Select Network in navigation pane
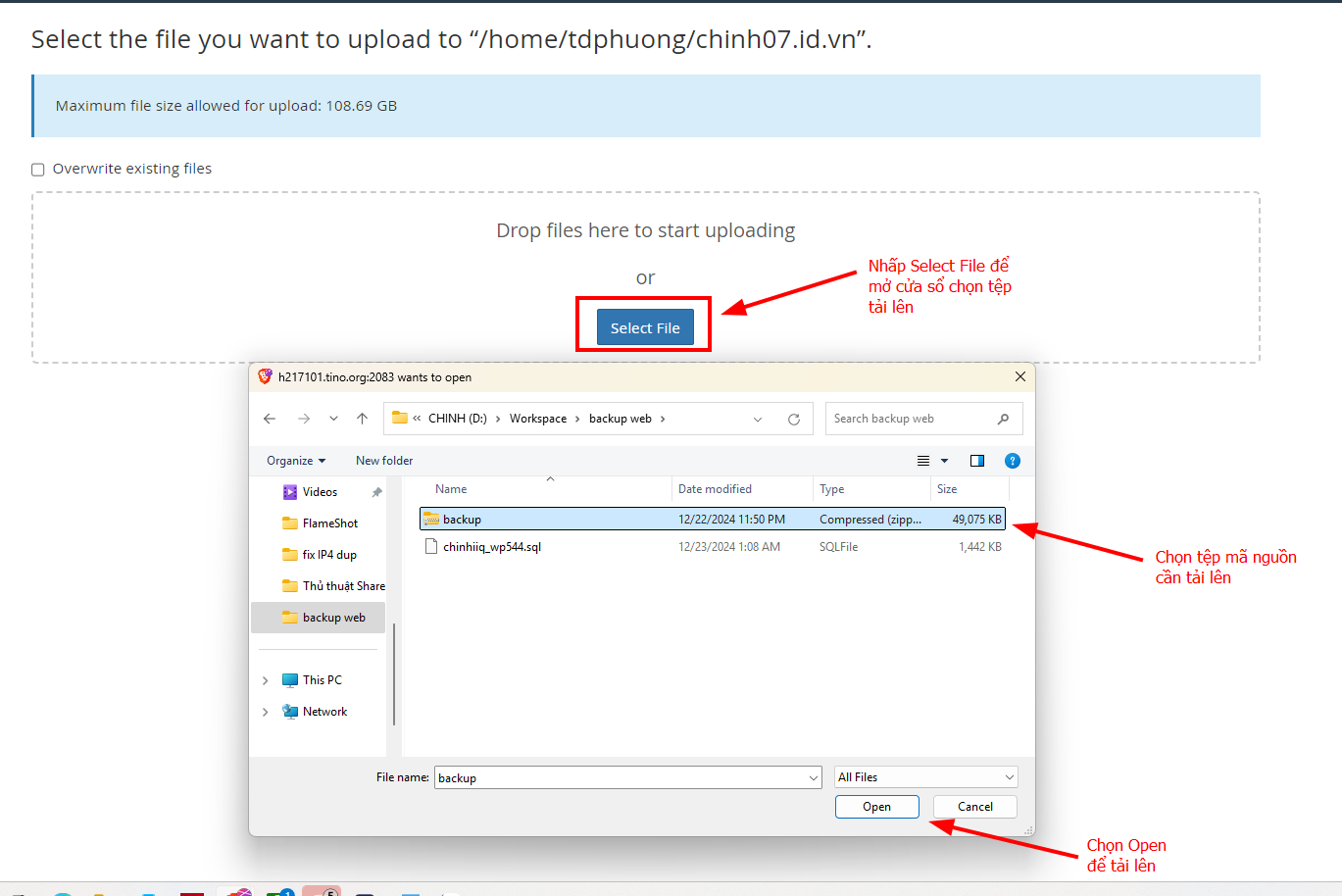 click(324, 712)
